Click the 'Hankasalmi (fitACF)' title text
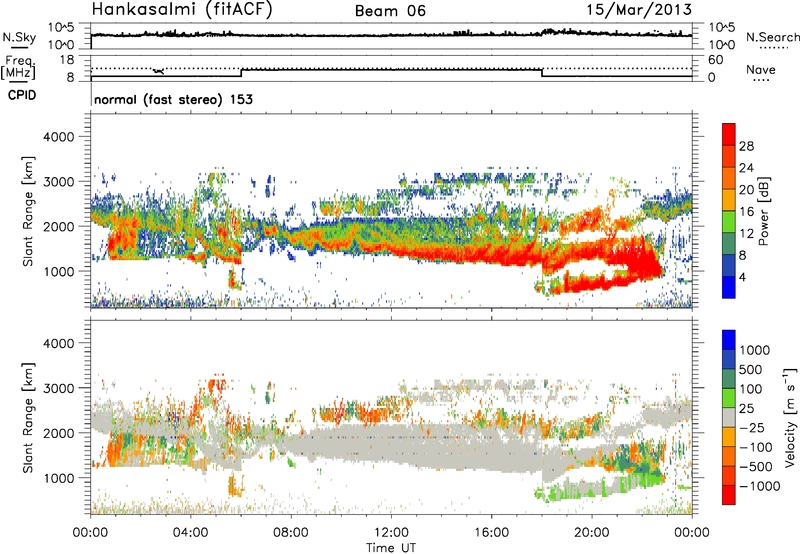This screenshot has height=554, width=800. point(182,10)
